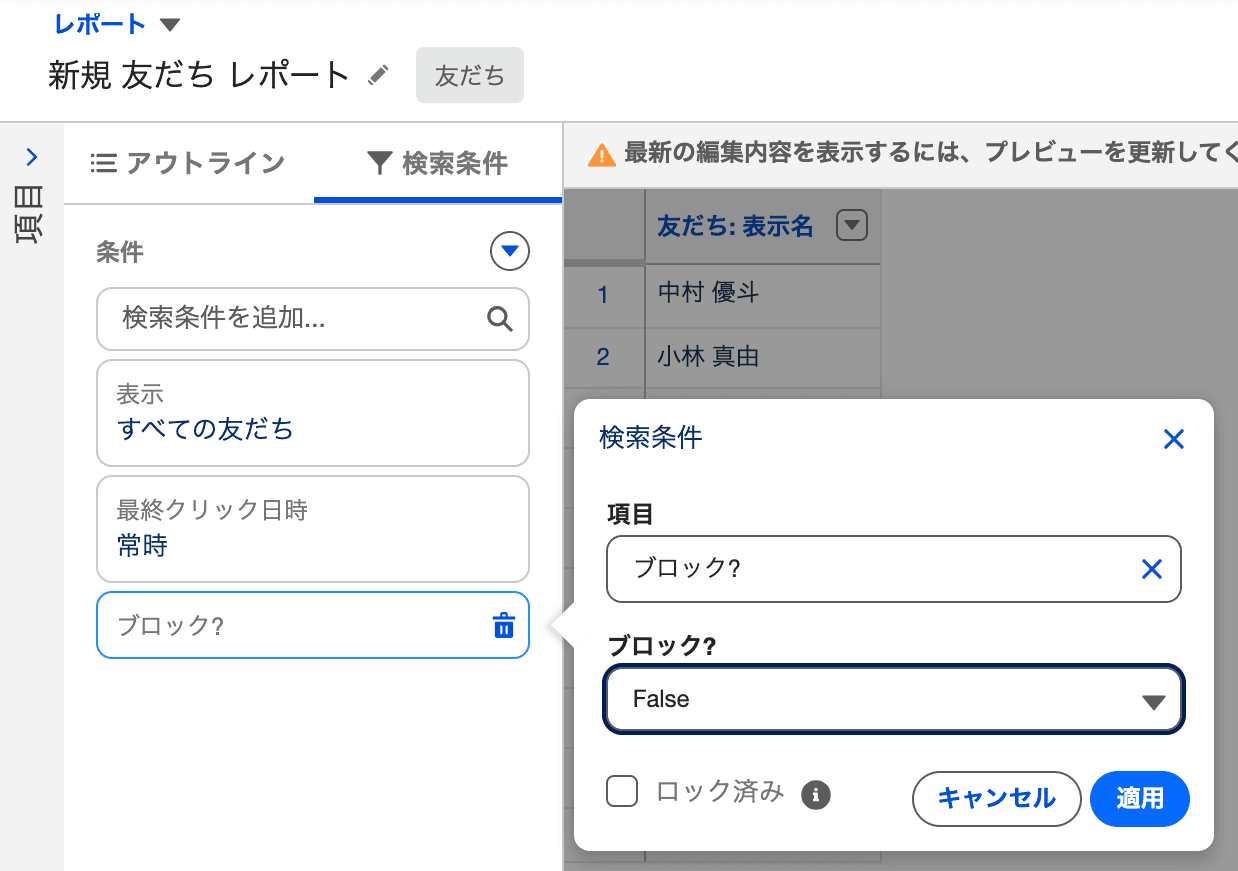Click the 適用 button

tap(1140, 798)
